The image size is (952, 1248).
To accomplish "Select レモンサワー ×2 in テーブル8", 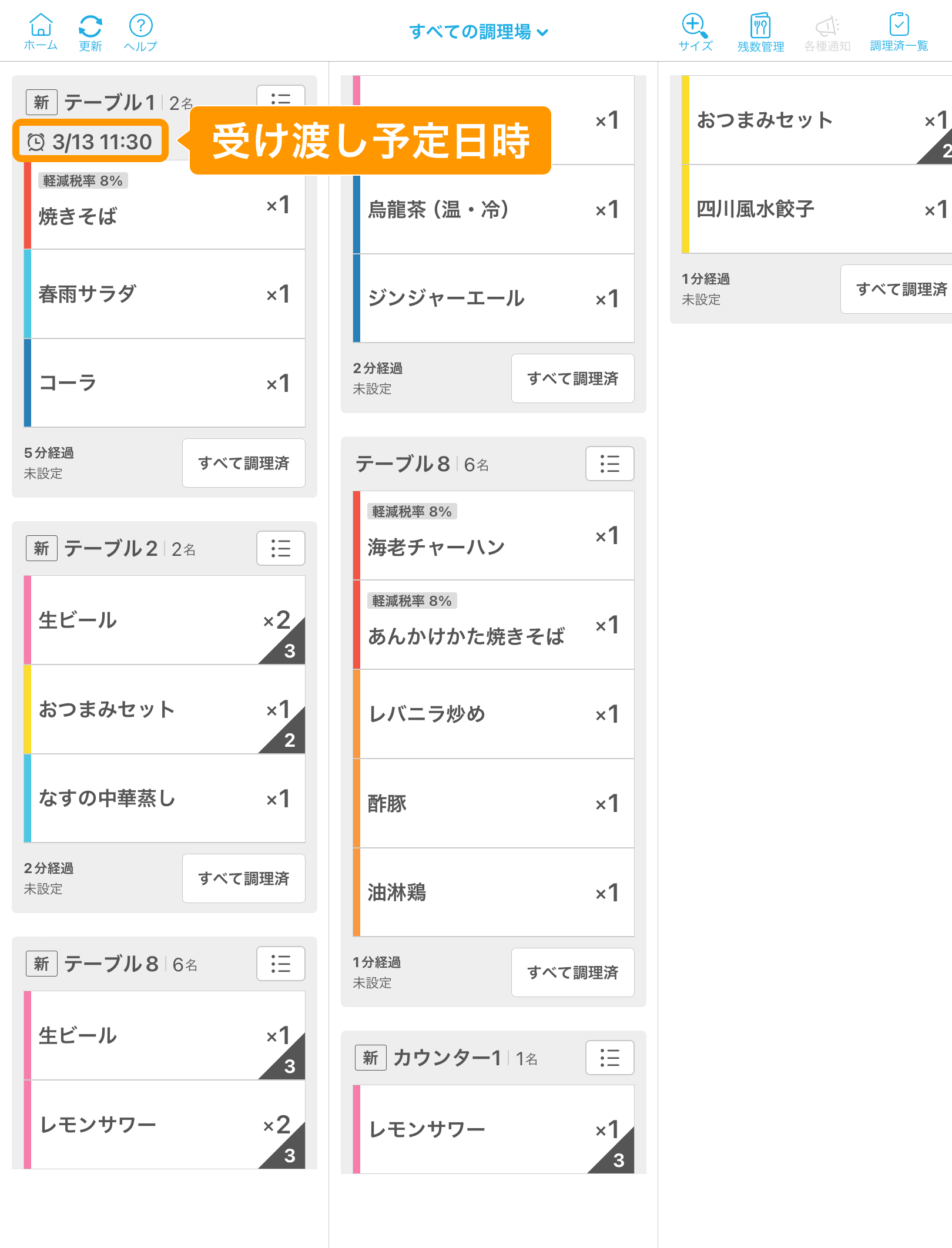I will tap(165, 1125).
